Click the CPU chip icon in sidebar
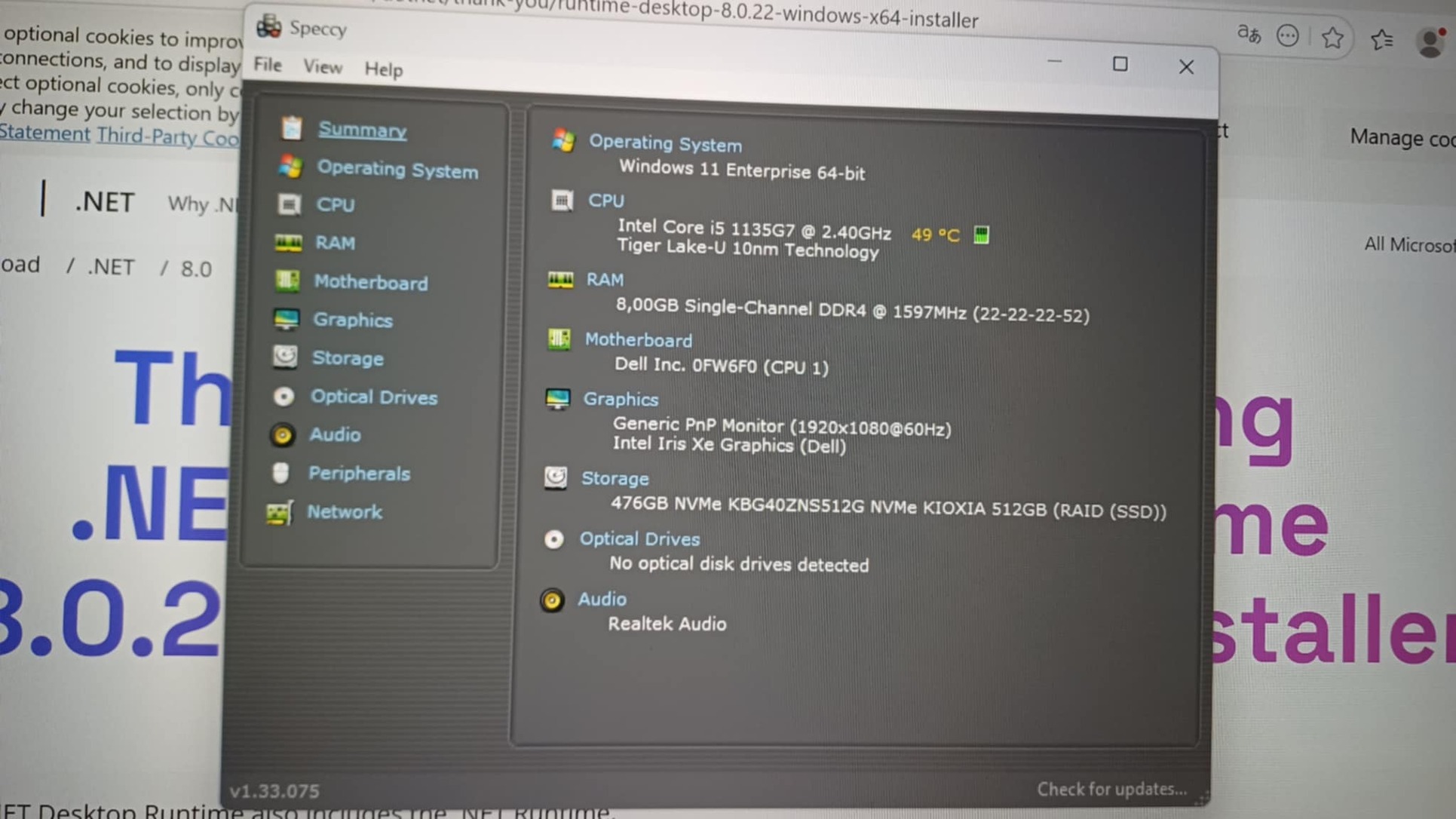The height and width of the screenshot is (819, 1456). 289,204
